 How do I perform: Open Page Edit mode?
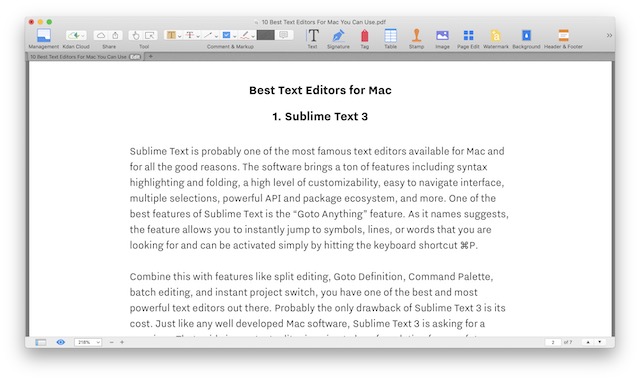(x=468, y=36)
